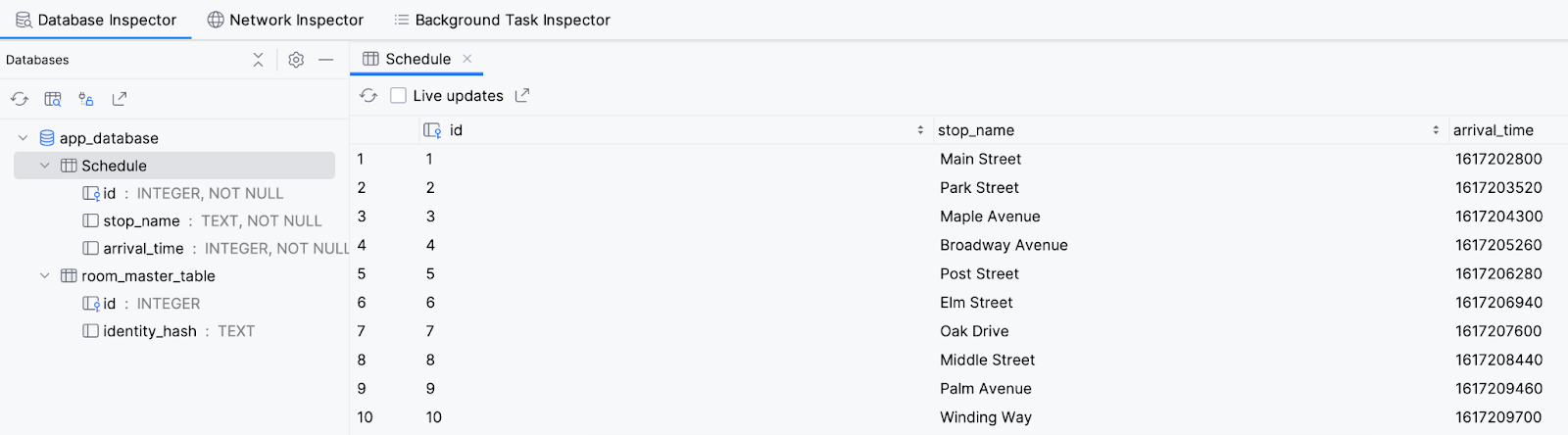
Task: Sort the table by id column
Action: (x=920, y=130)
